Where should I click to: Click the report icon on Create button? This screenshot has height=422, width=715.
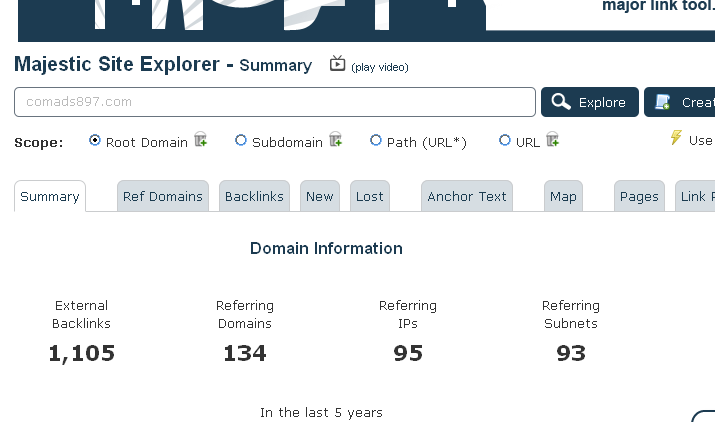663,102
